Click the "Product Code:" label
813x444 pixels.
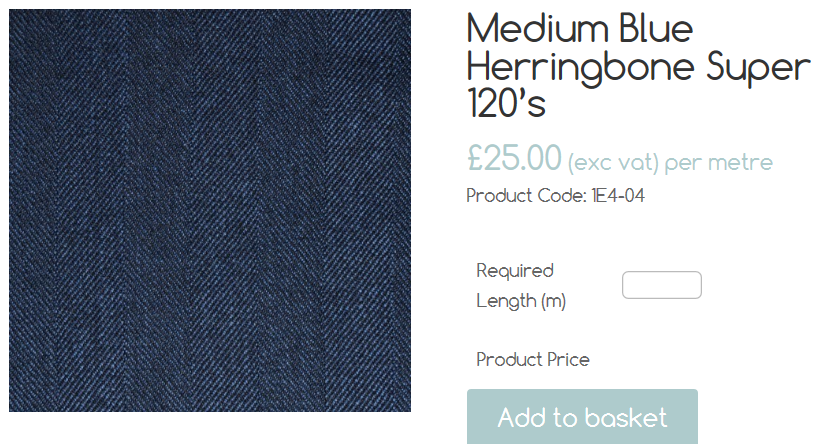point(526,196)
